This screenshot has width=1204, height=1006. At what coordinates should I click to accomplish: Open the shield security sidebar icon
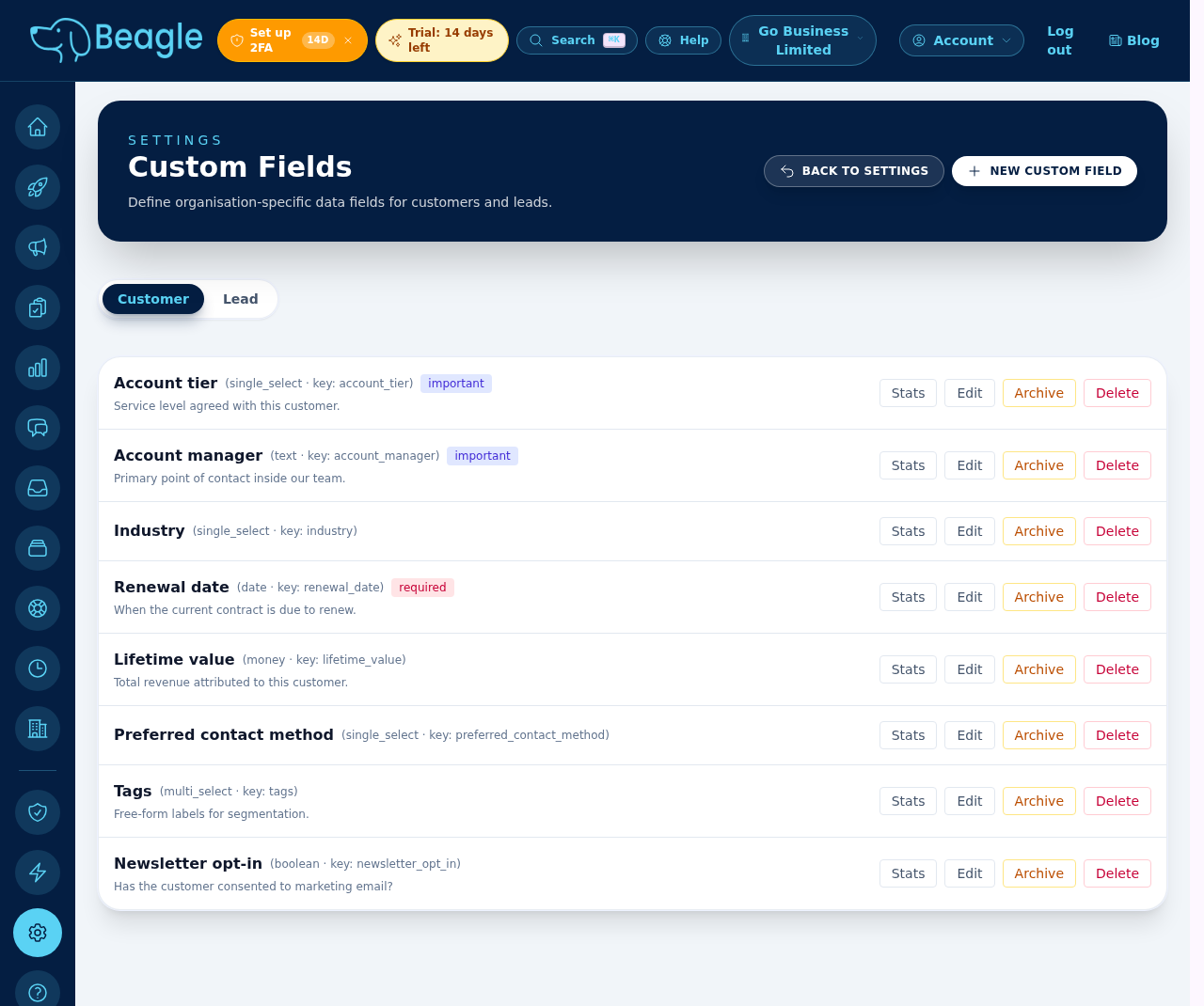38,812
